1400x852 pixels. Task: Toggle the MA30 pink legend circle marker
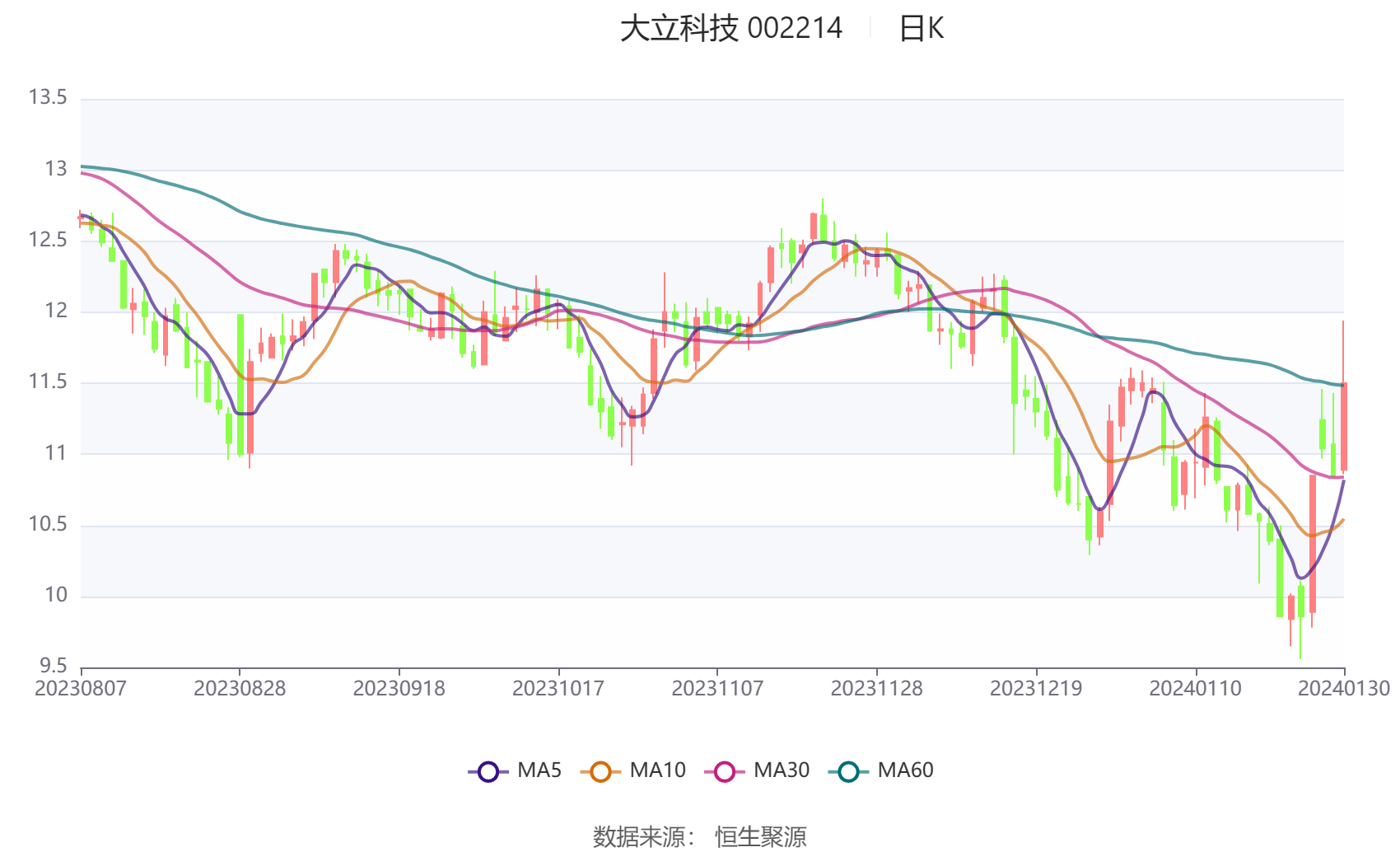(725, 771)
